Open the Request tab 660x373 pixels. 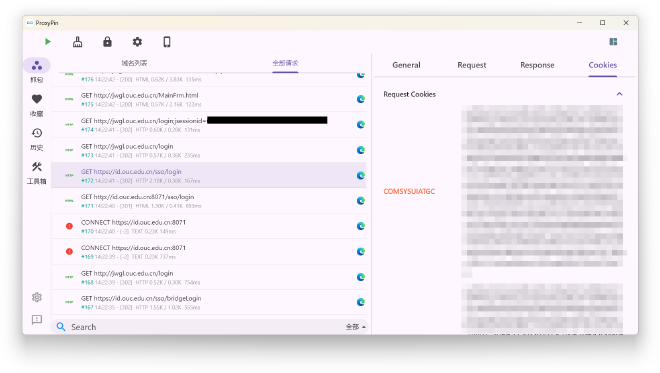[471, 65]
